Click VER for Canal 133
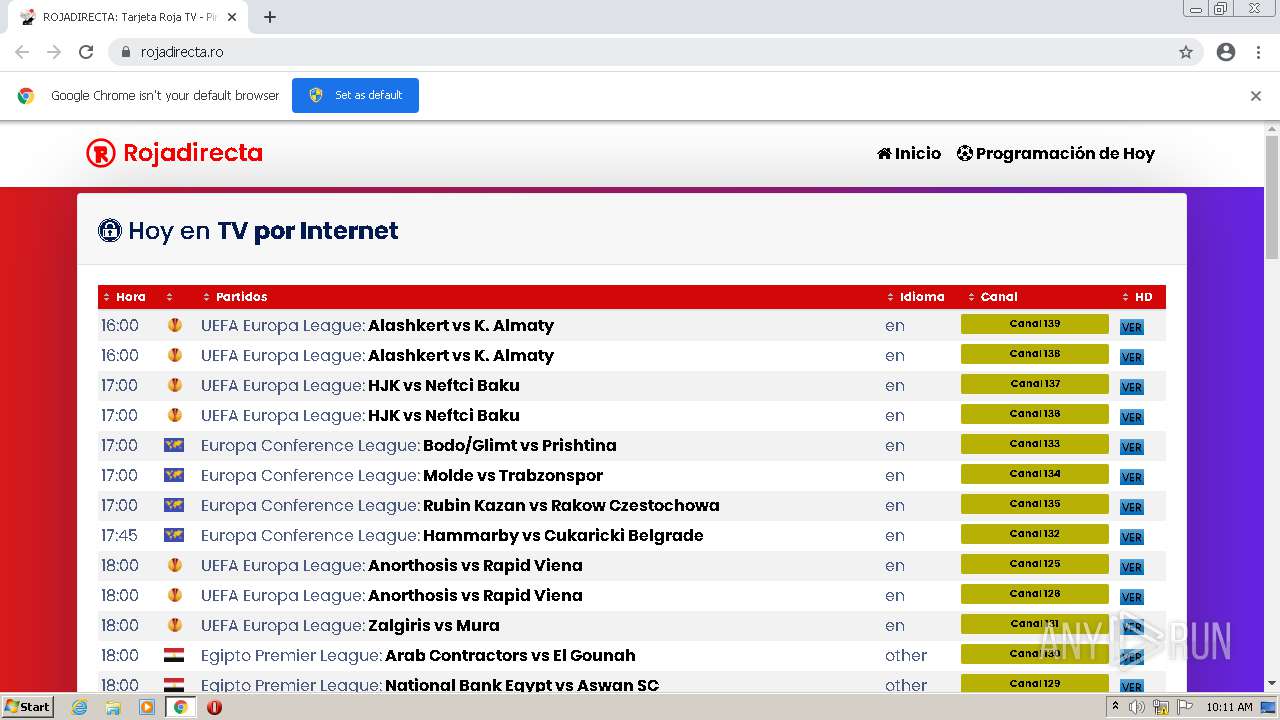The height and width of the screenshot is (720, 1280). (1131, 447)
